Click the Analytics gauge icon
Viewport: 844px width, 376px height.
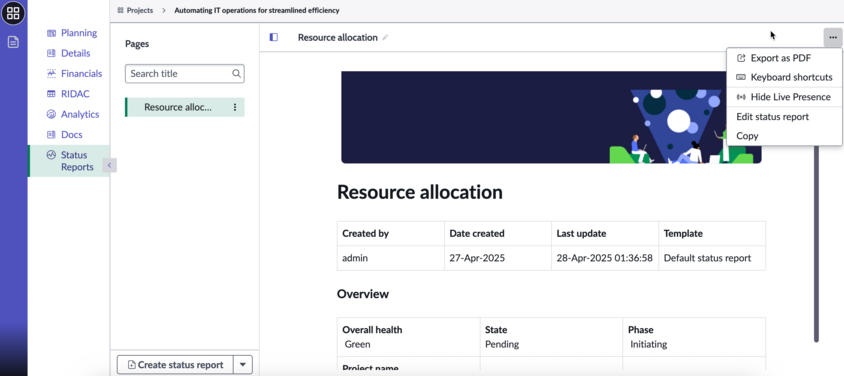[51, 114]
